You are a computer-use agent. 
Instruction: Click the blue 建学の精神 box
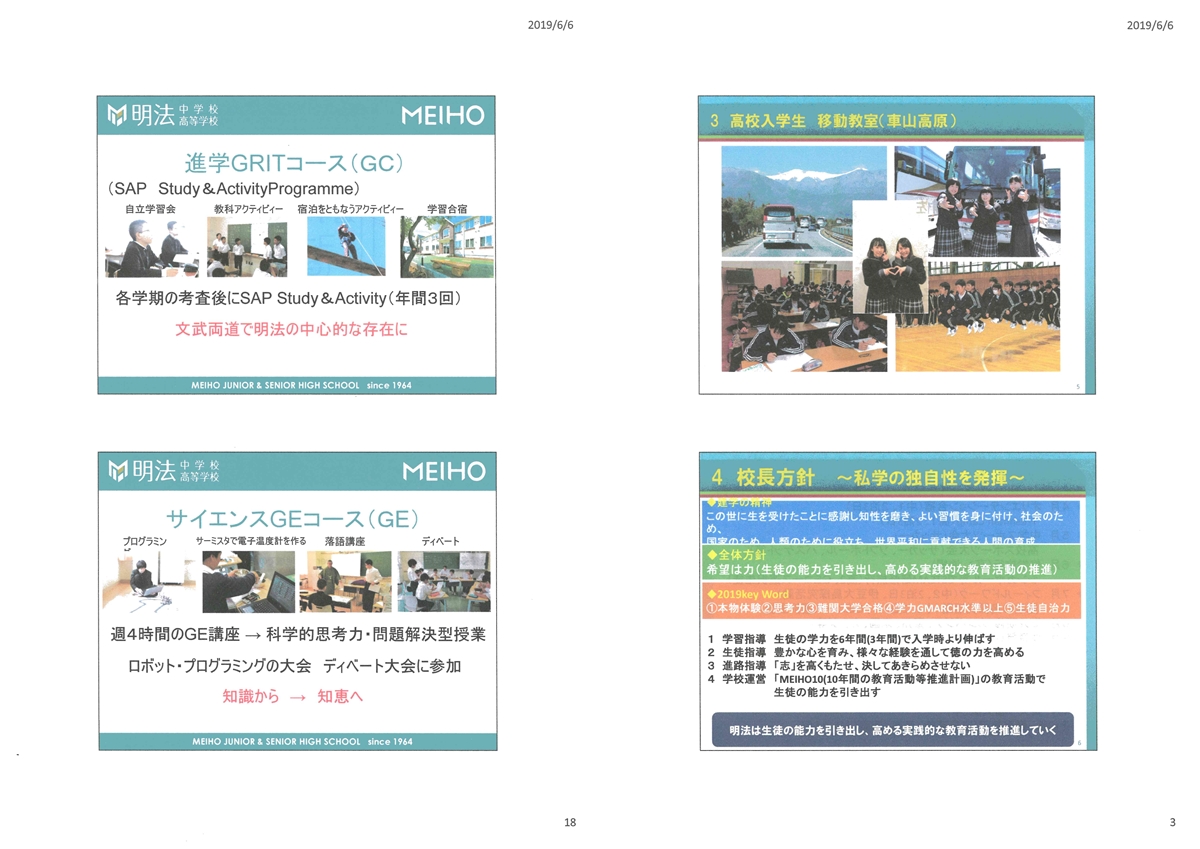point(890,520)
